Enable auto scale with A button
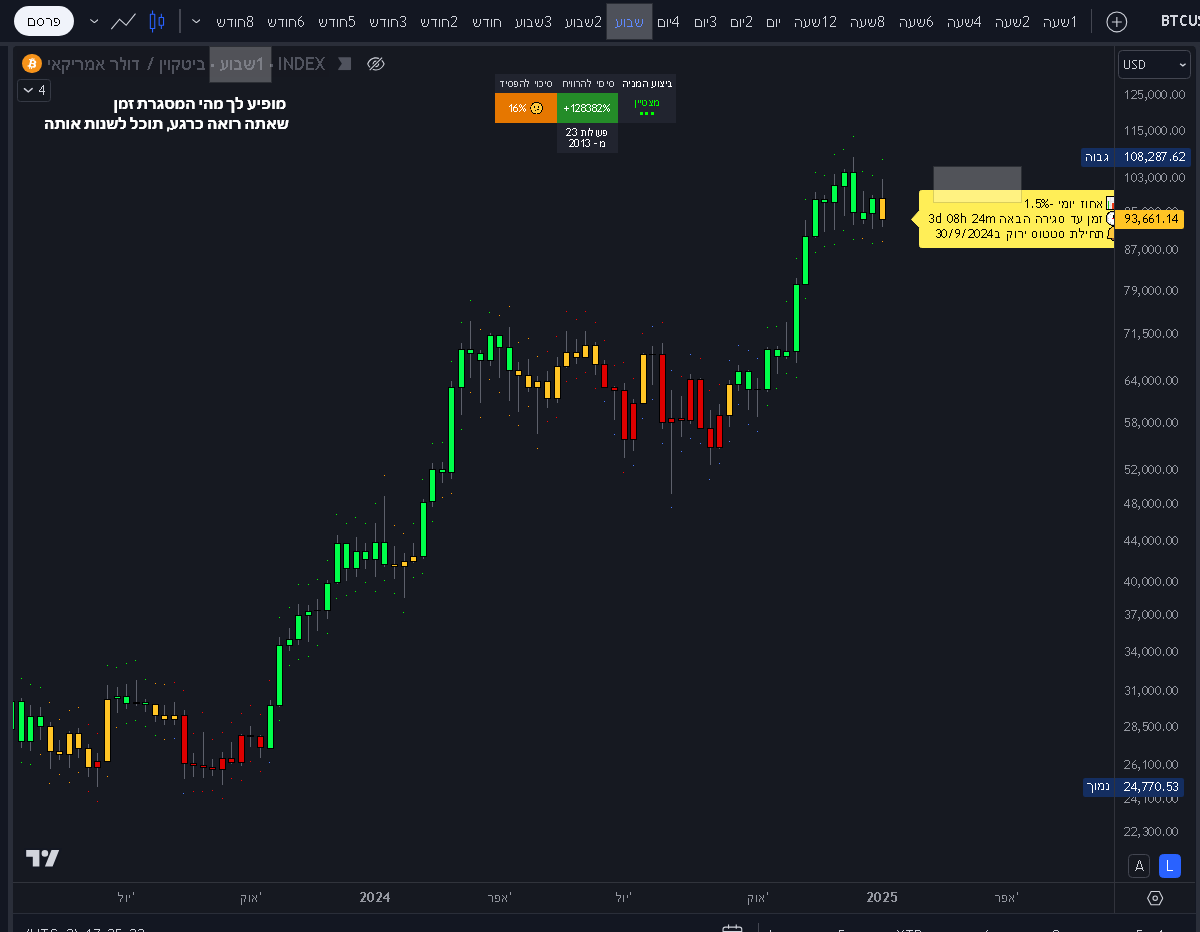Viewport: 1200px width, 932px height. click(x=1138, y=866)
